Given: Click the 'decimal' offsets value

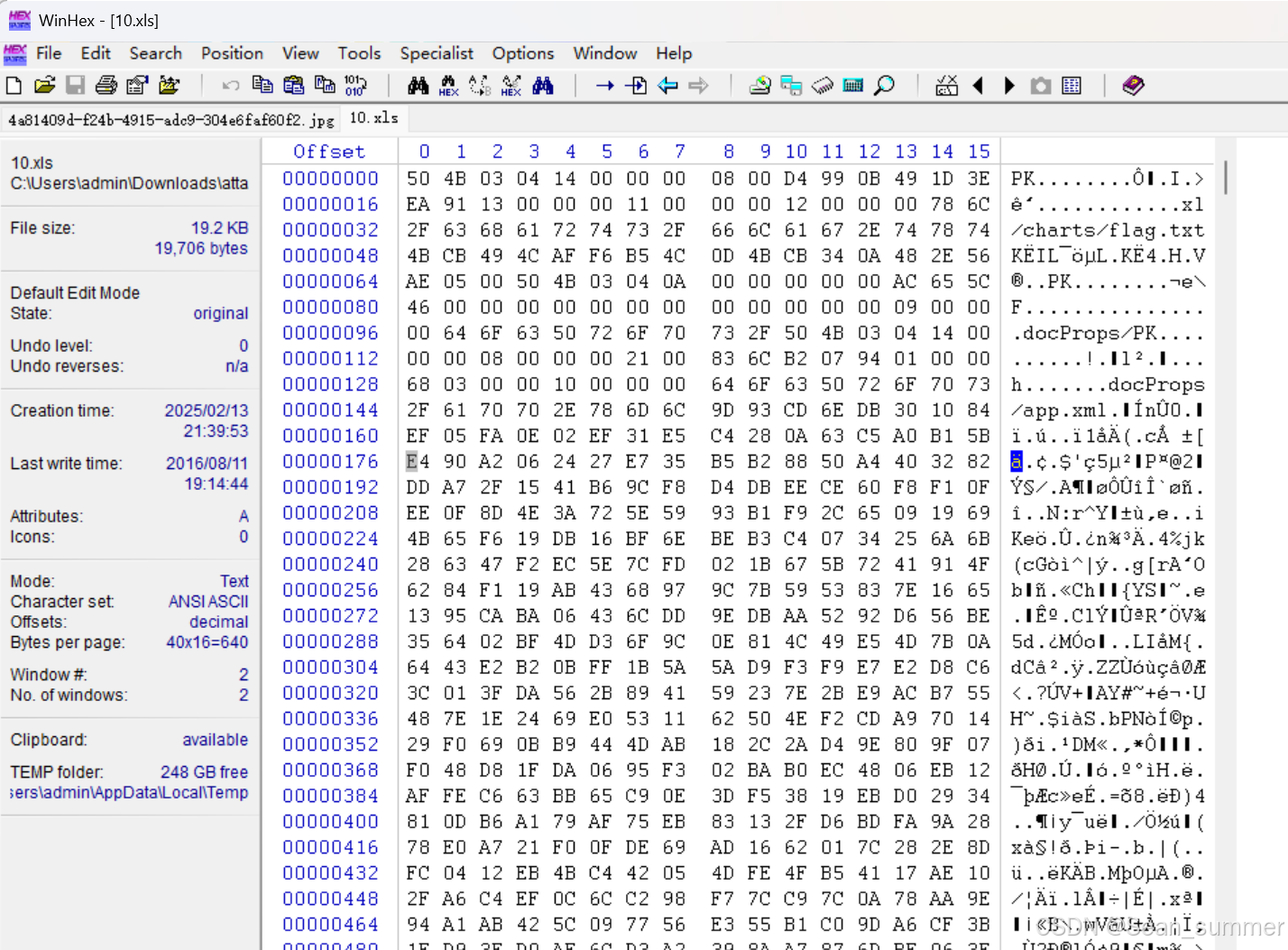Looking at the screenshot, I should pyautogui.click(x=218, y=623).
